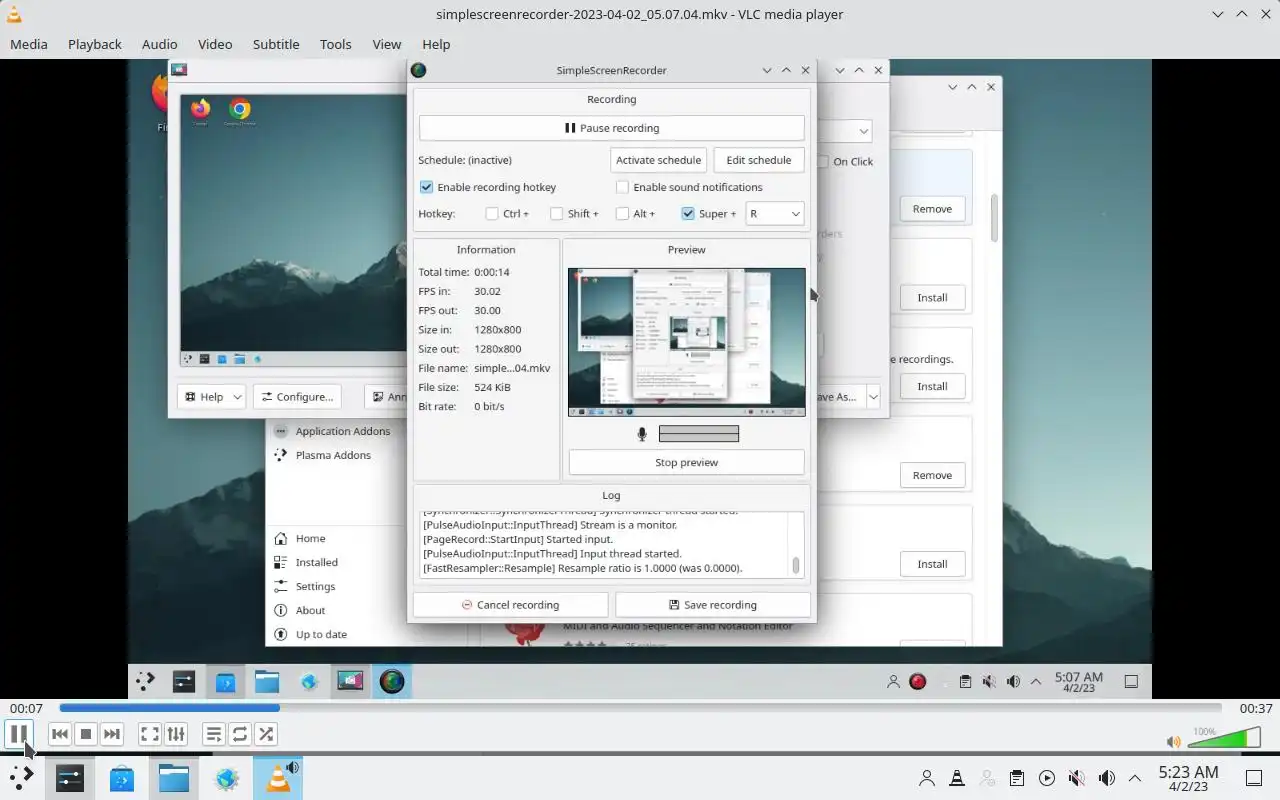Viewport: 1280px width, 800px height.
Task: Jump to previous media in VLC
Action: (60, 734)
